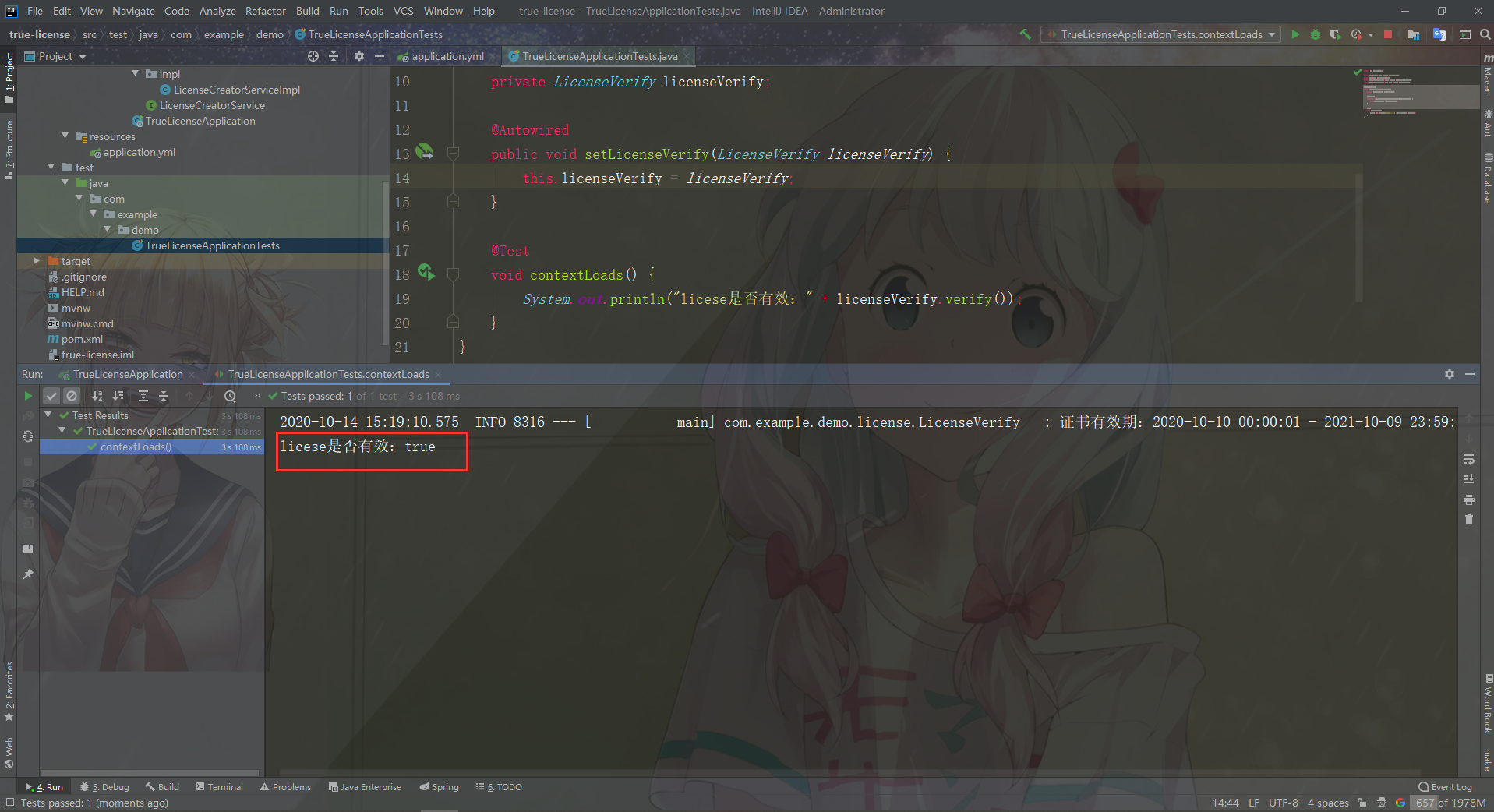The height and width of the screenshot is (812, 1494).
Task: Toggle the Project tool window stripe button
Action: (x=9, y=79)
